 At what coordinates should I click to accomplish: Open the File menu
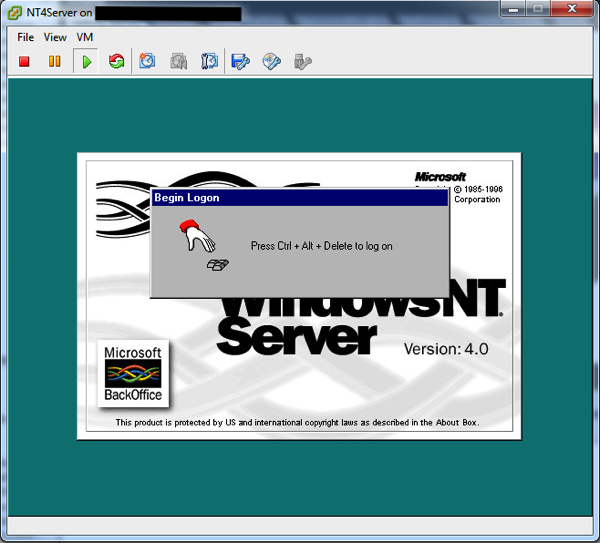coord(26,37)
